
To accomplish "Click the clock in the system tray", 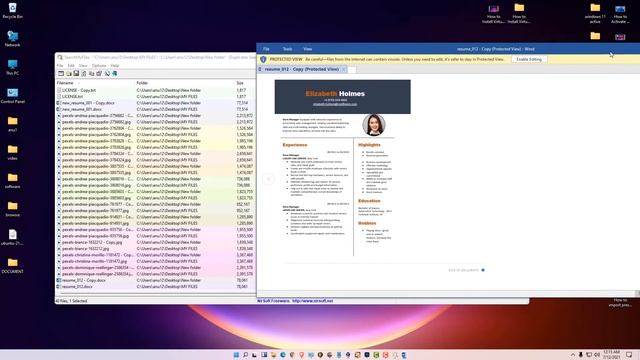I will pos(611,354).
